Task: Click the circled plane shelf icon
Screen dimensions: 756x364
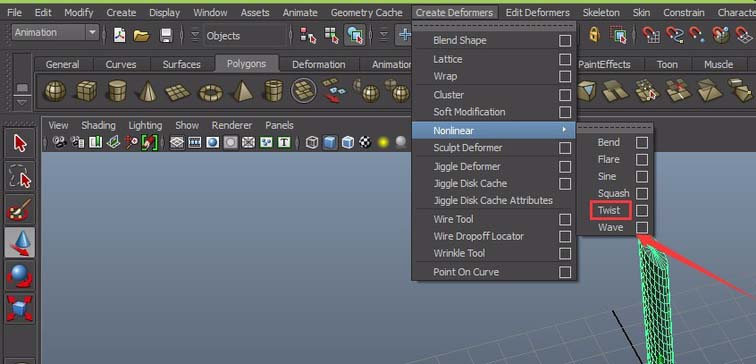Action: [304, 91]
